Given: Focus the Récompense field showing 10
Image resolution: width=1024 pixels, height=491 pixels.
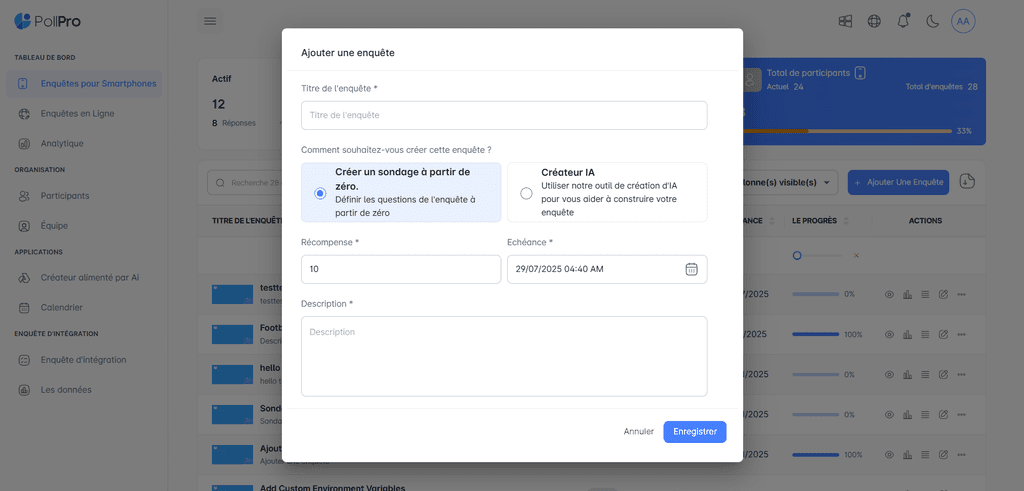Looking at the screenshot, I should (x=401, y=269).
